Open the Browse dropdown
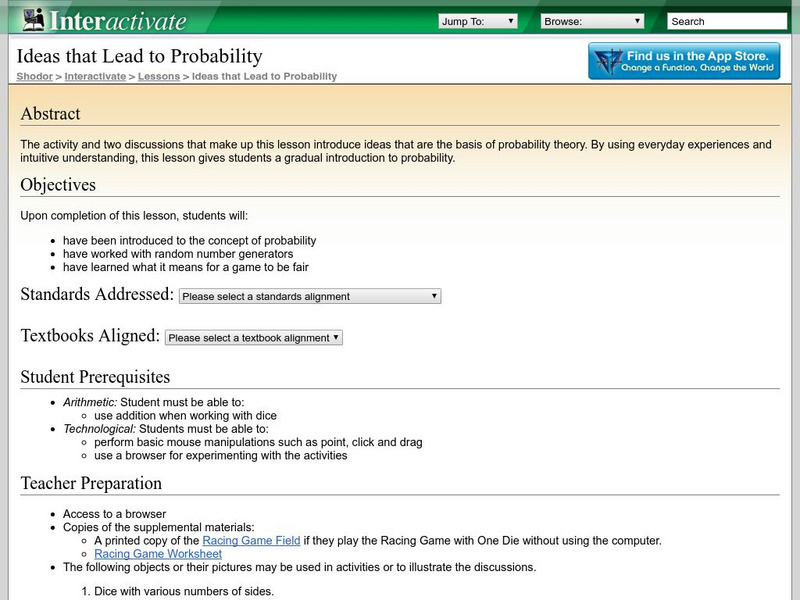Viewport: 800px width, 600px height. 592,21
